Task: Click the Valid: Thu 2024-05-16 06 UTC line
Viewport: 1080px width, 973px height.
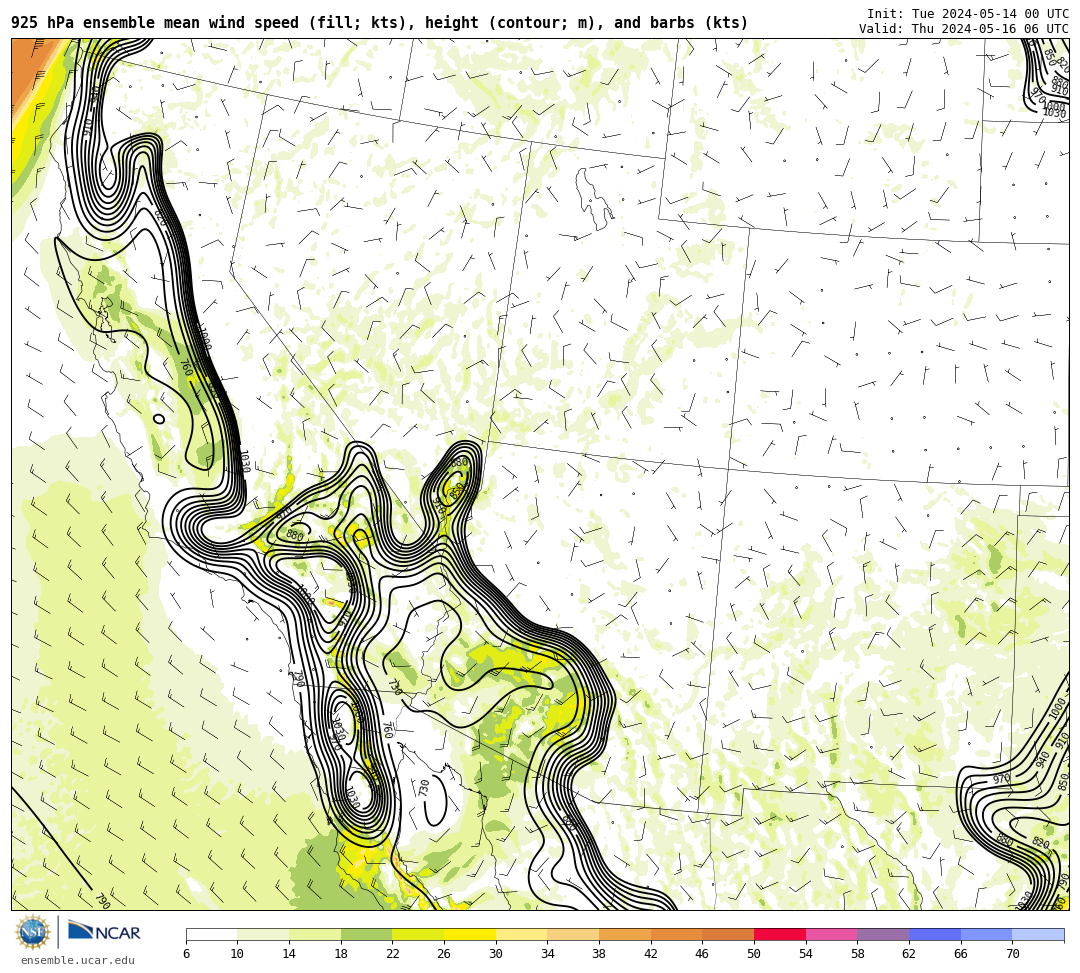Action: point(964,29)
